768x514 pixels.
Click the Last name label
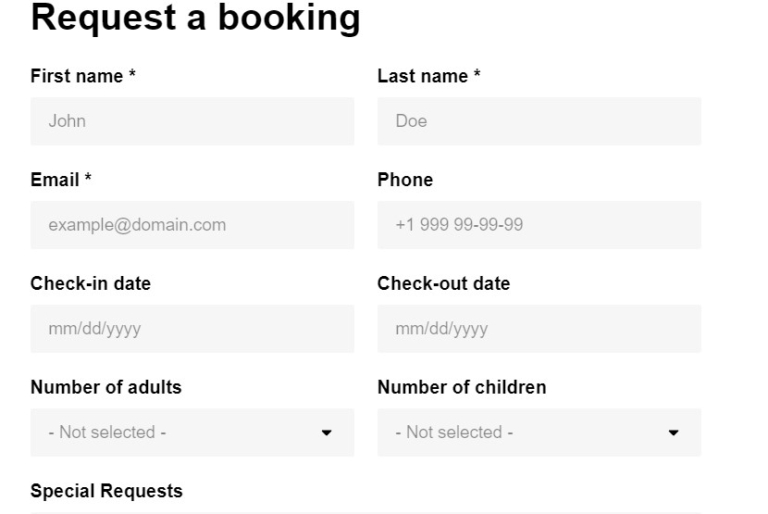coord(429,76)
